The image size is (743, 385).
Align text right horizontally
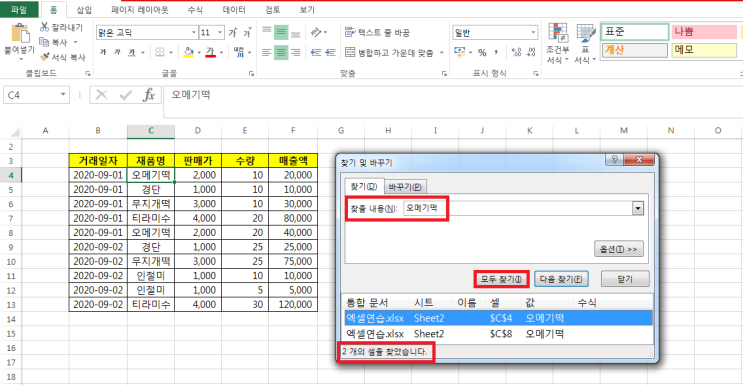(296, 52)
